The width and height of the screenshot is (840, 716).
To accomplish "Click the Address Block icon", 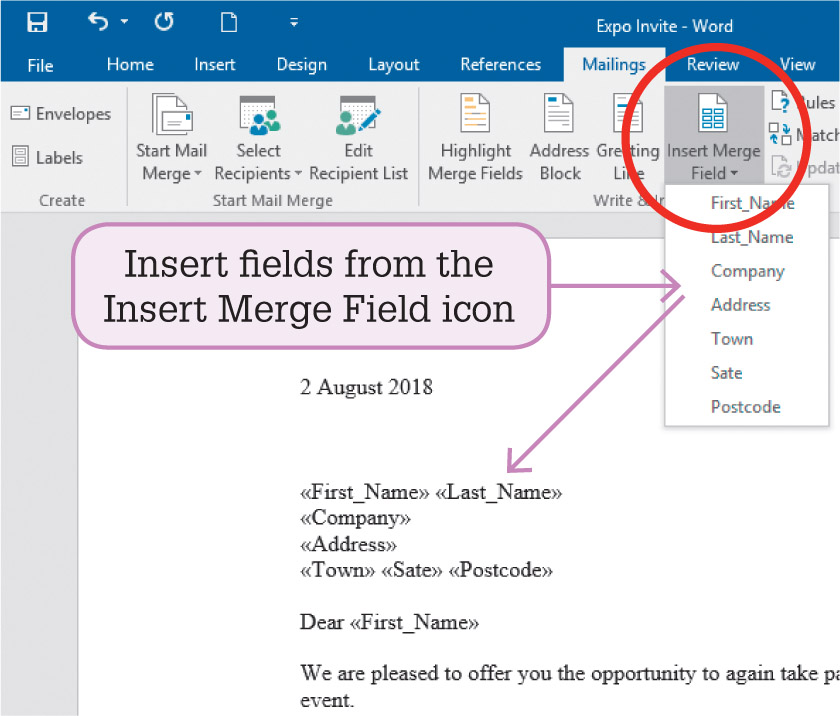I will pos(559,112).
